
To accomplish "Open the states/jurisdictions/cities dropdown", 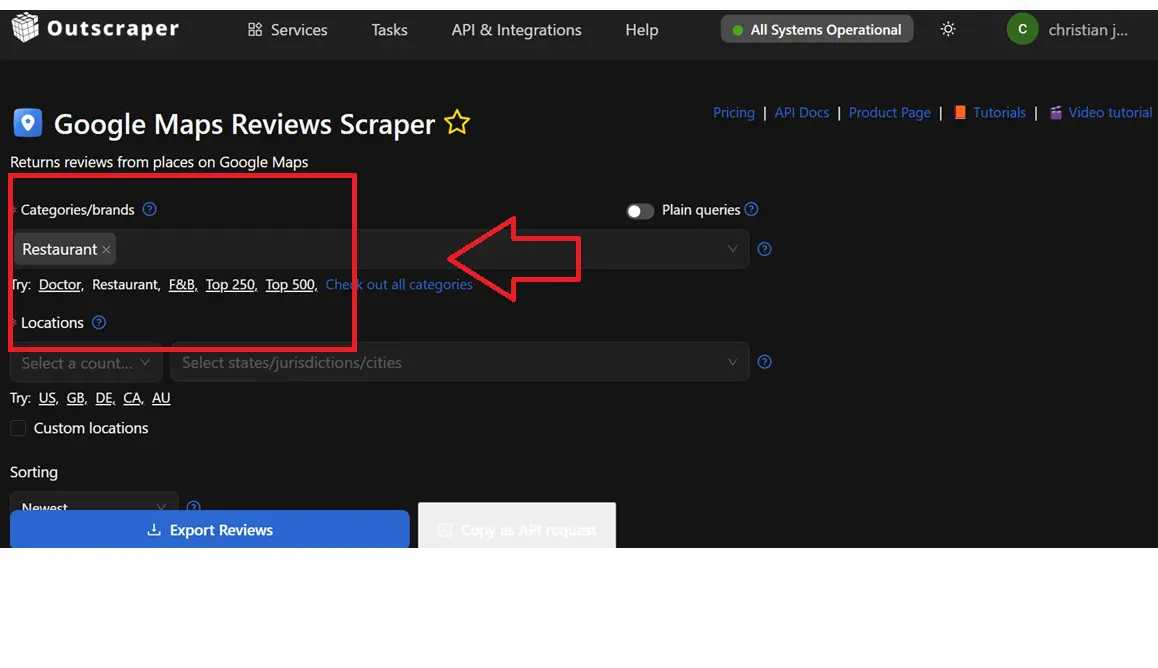I will pos(459,363).
